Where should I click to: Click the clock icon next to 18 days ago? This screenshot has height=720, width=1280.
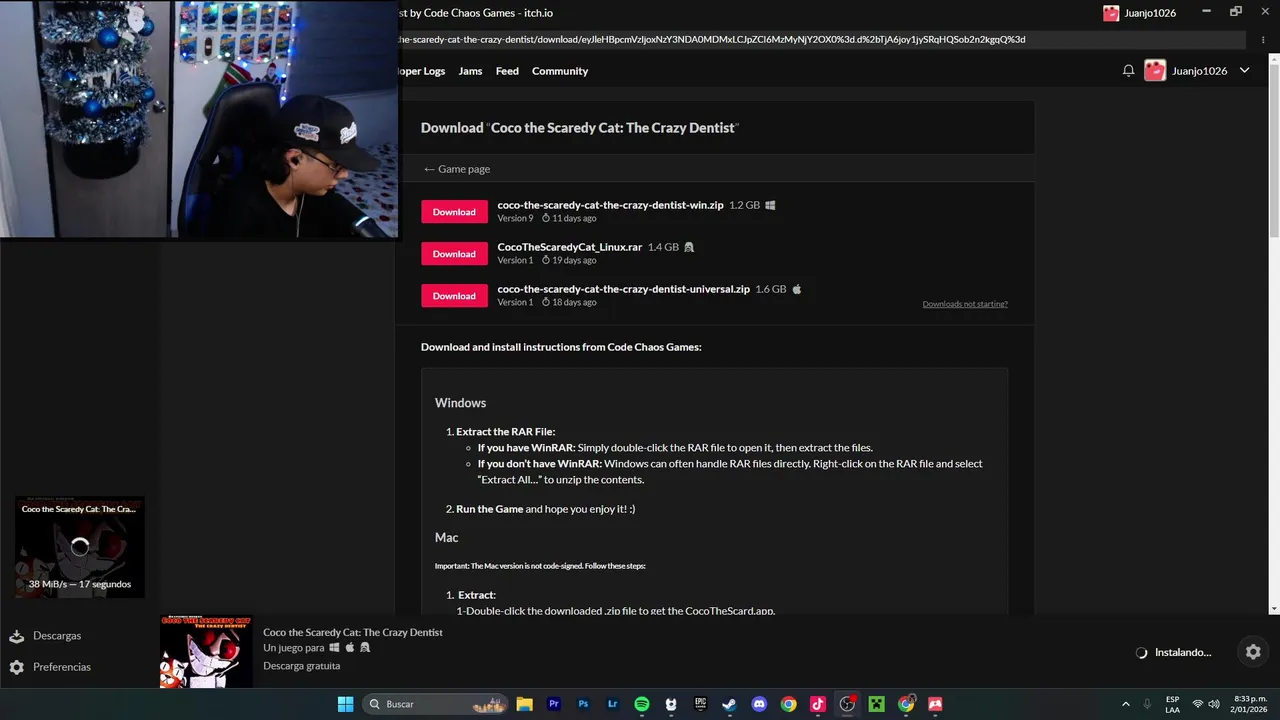pos(546,302)
